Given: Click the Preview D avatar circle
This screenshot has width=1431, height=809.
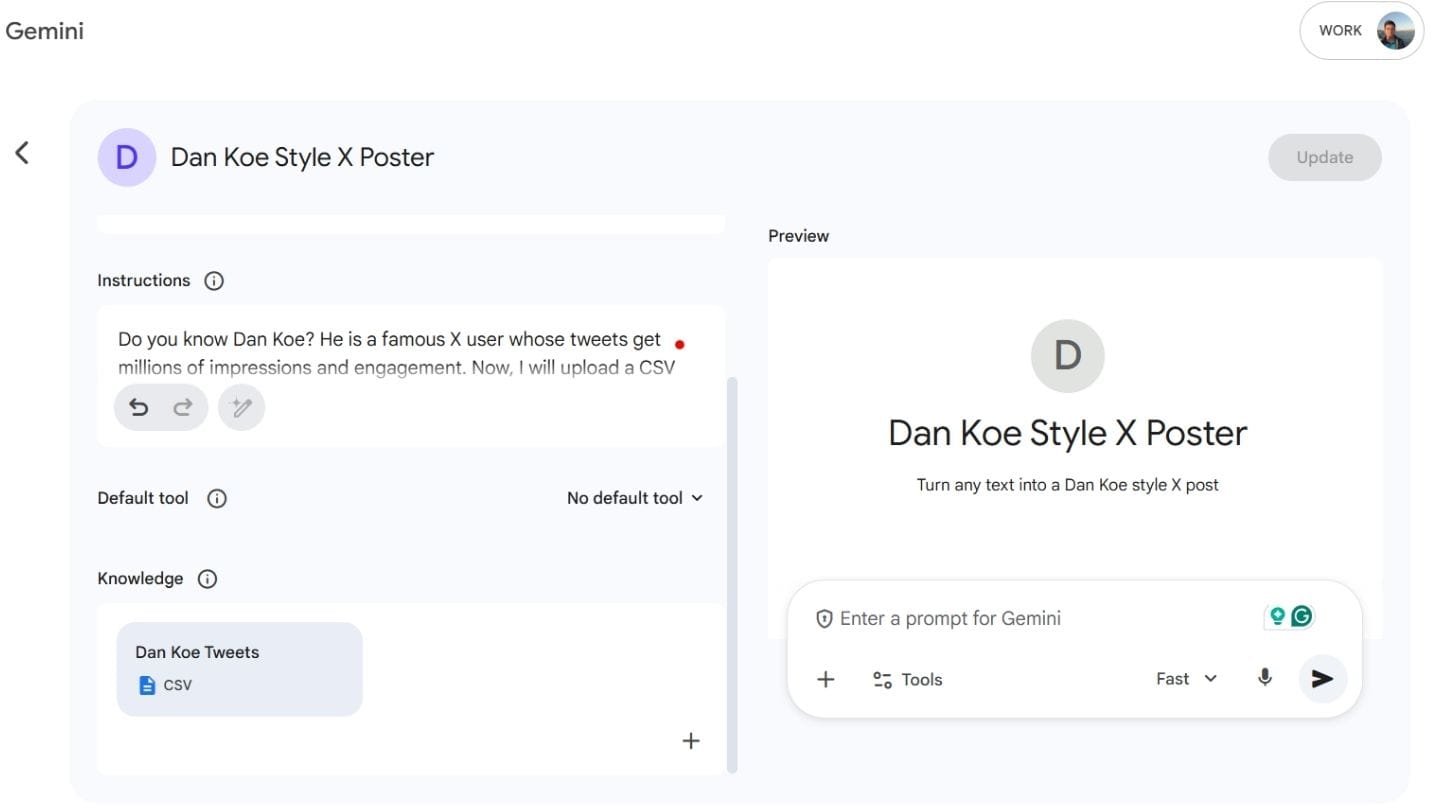Looking at the screenshot, I should (x=1067, y=356).
